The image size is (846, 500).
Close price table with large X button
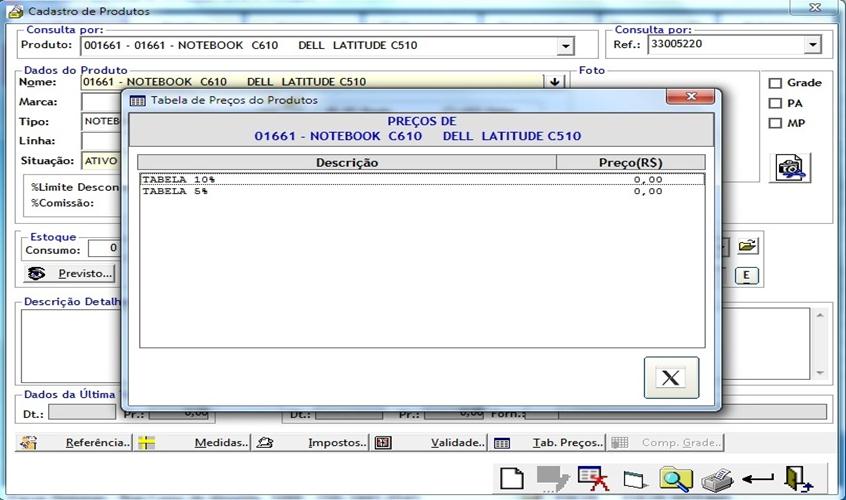coord(671,378)
